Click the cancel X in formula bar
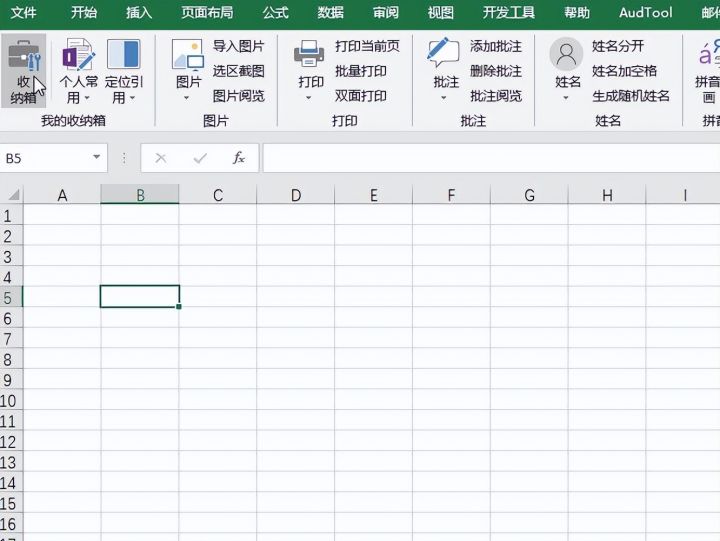This screenshot has width=720, height=541. [x=161, y=158]
